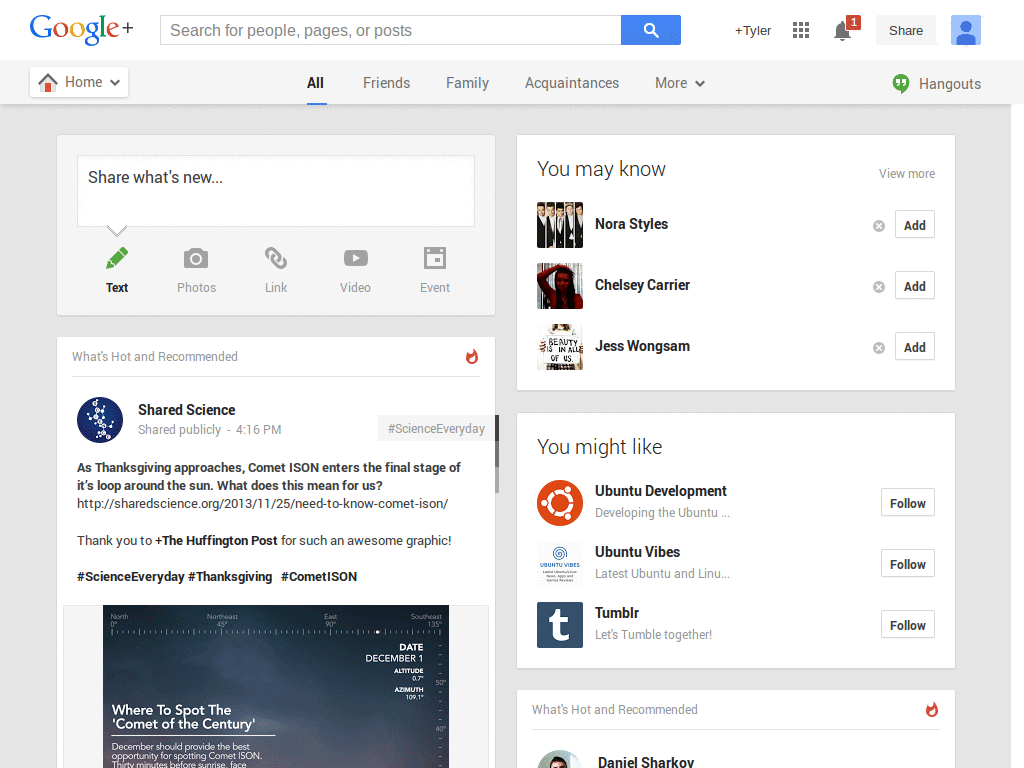Open the Tumblr page title
Viewport: 1024px width, 768px height.
pyautogui.click(x=617, y=613)
